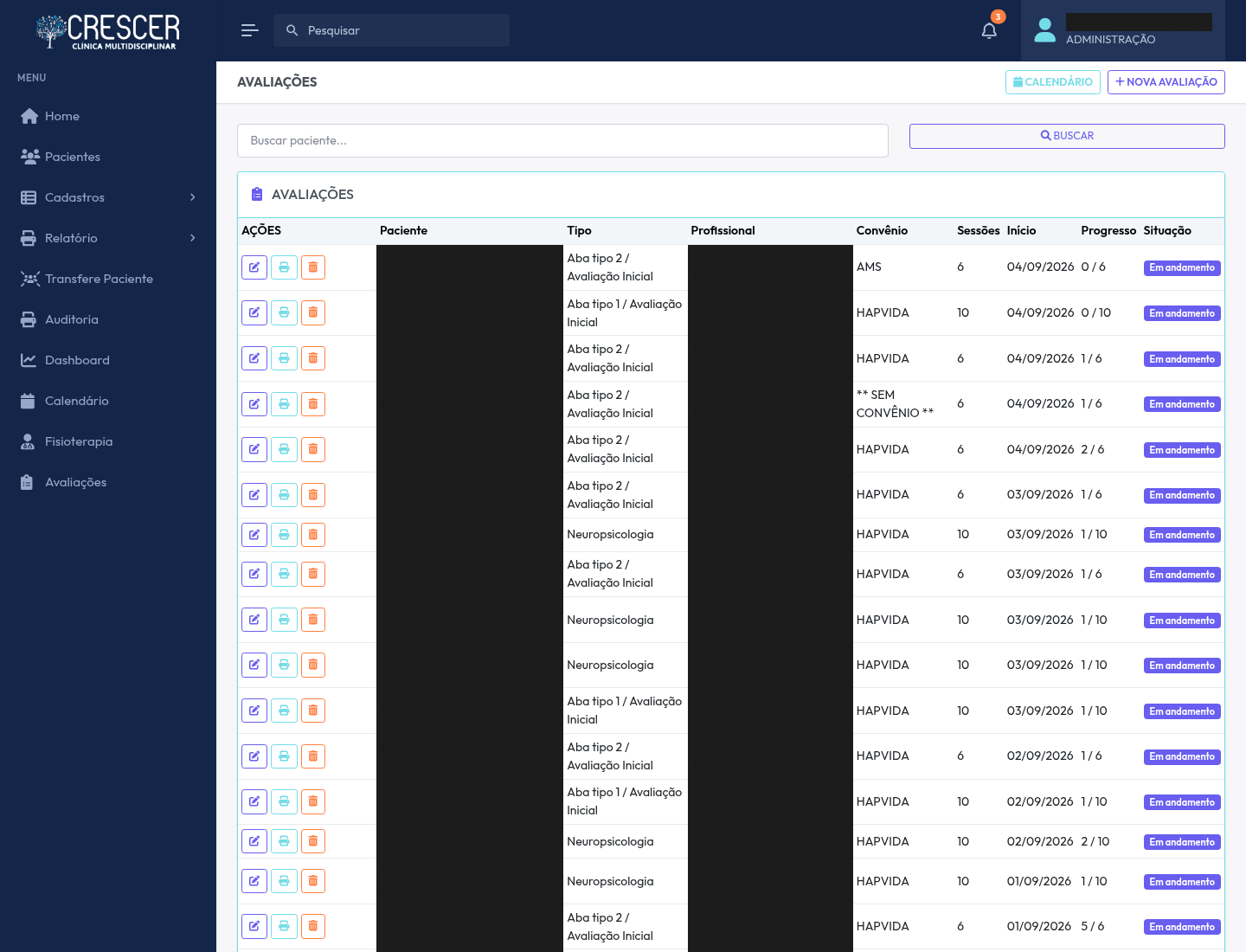This screenshot has width=1246, height=952.
Task: Click the Paciente column header
Action: (404, 230)
